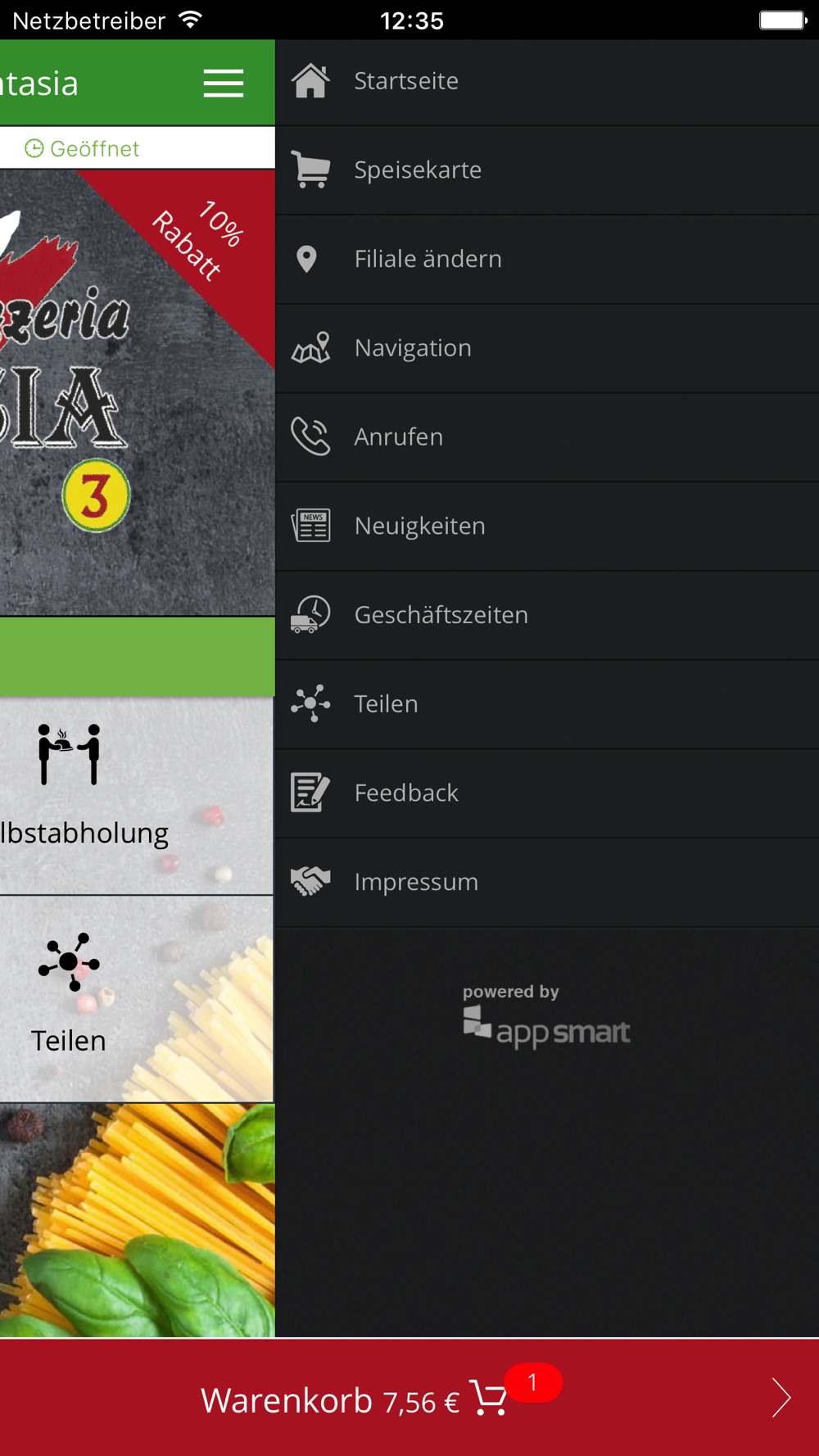Image resolution: width=819 pixels, height=1456 pixels.
Task: Click the handshake icon next to Impressum
Action: coord(310,882)
